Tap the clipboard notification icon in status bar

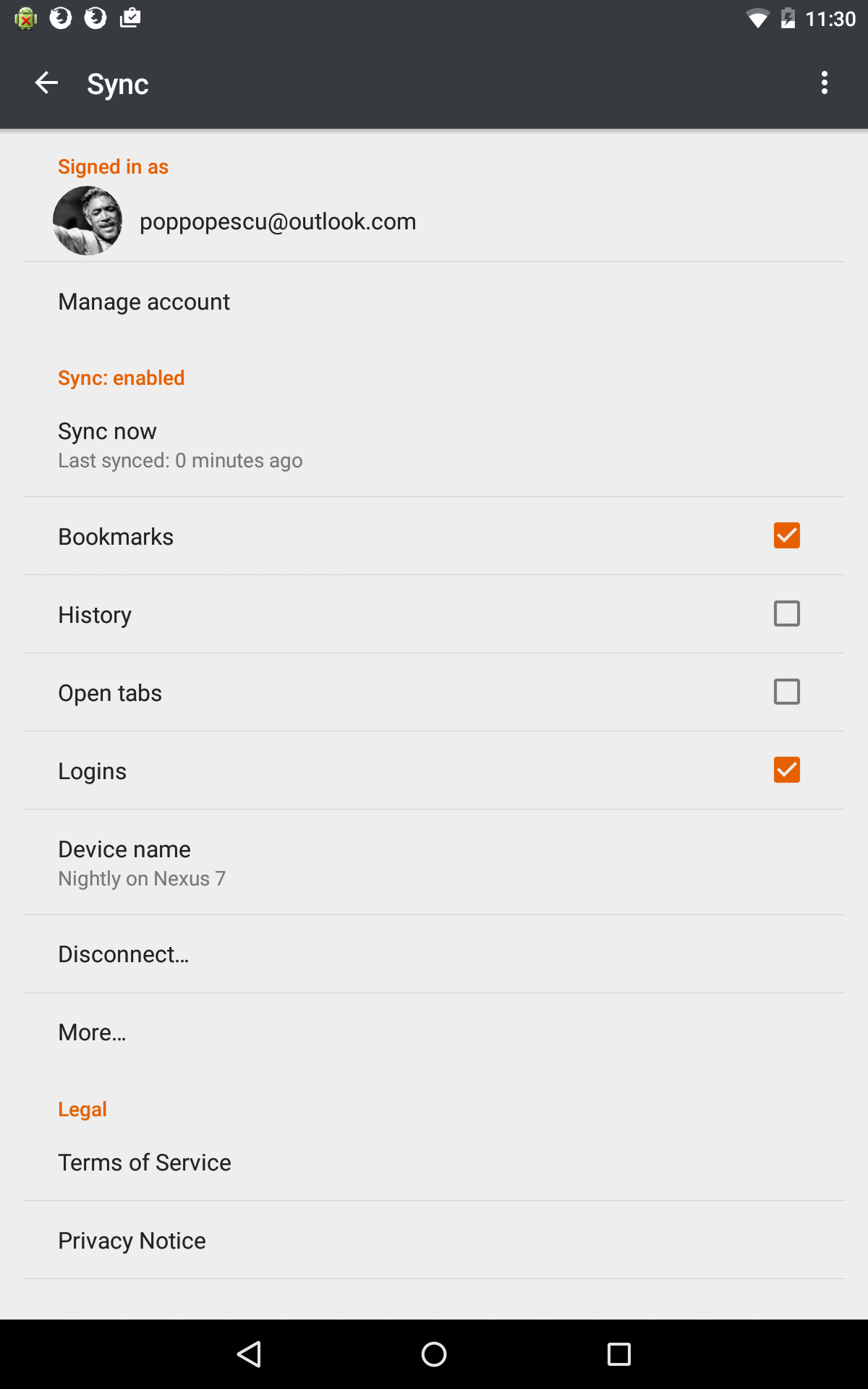coord(130,18)
